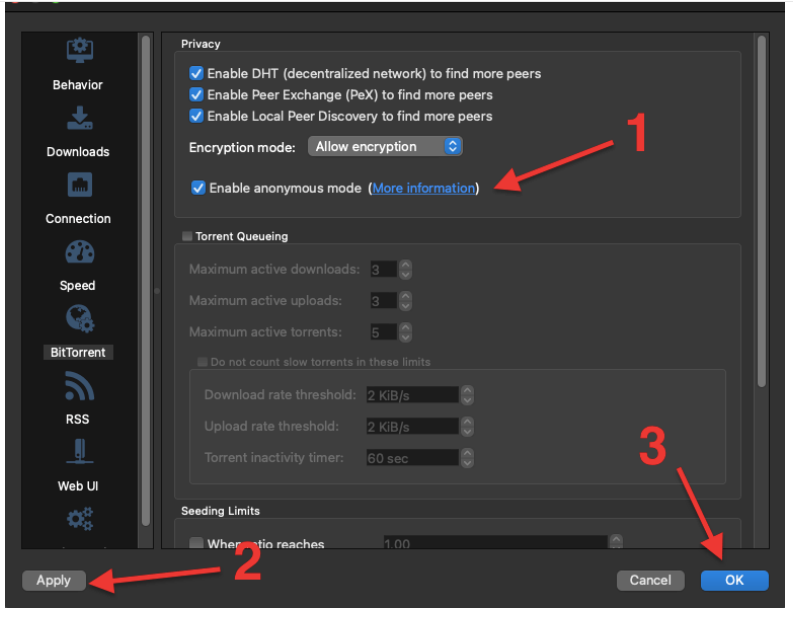
Task: Select the BitTorrent globe icon
Action: [x=79, y=319]
